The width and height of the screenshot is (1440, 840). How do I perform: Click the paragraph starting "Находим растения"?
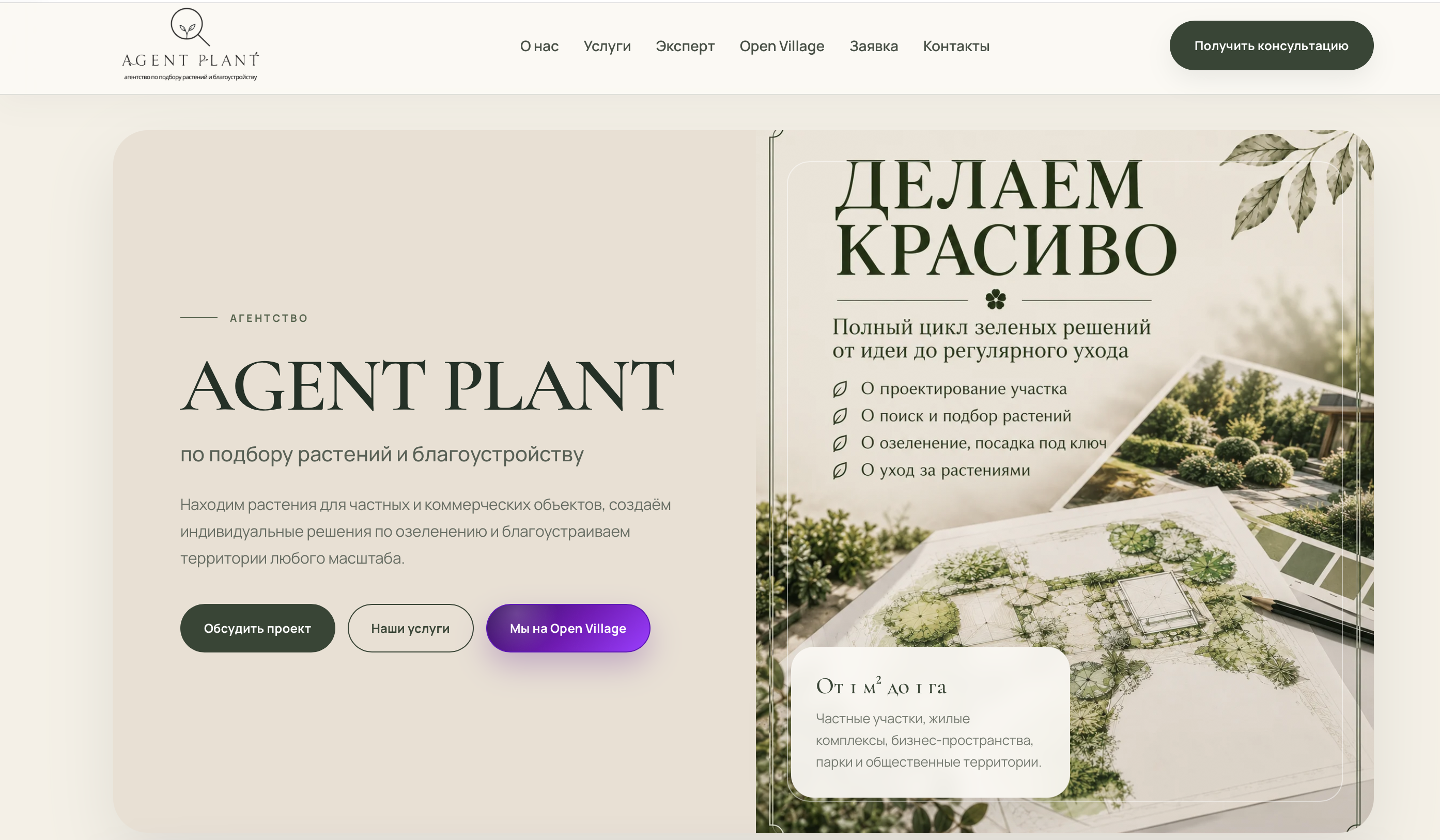pyautogui.click(x=426, y=531)
